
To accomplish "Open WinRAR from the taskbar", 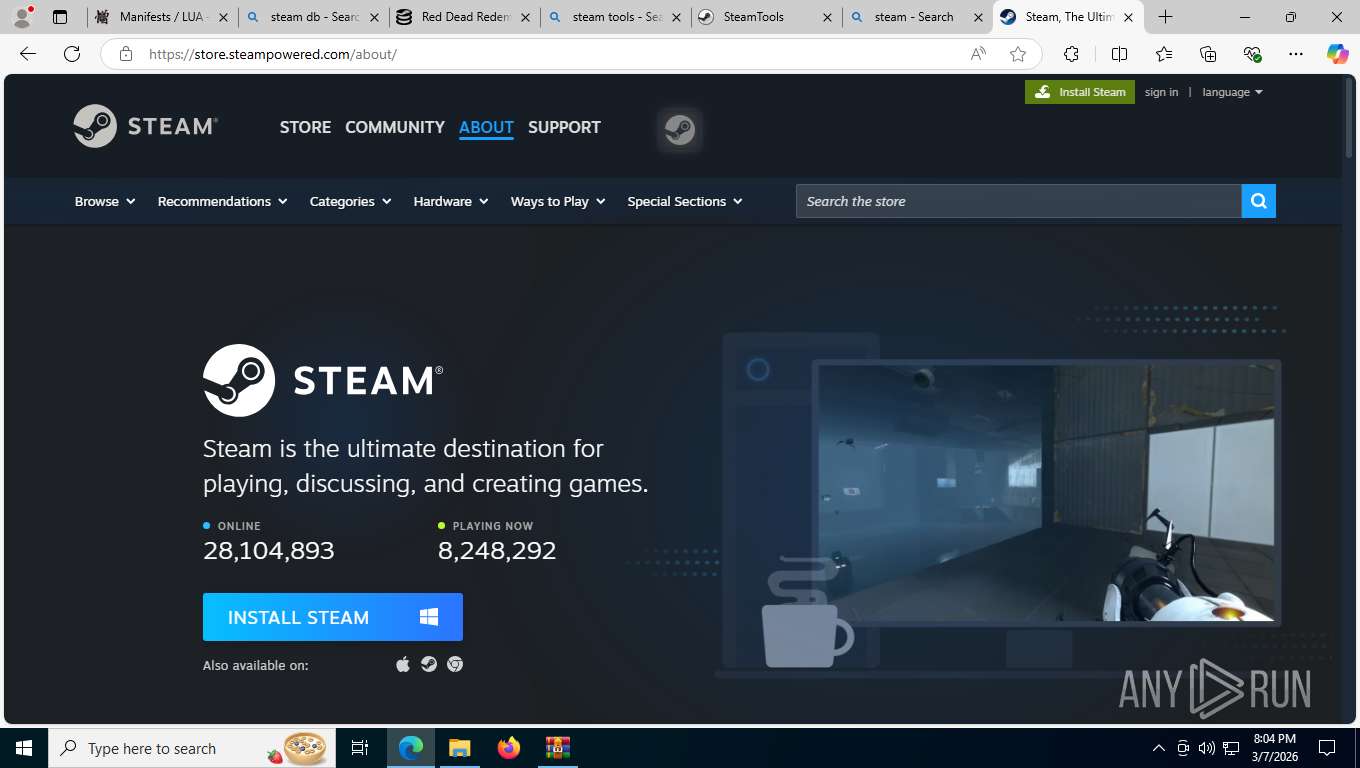I will tap(557, 748).
